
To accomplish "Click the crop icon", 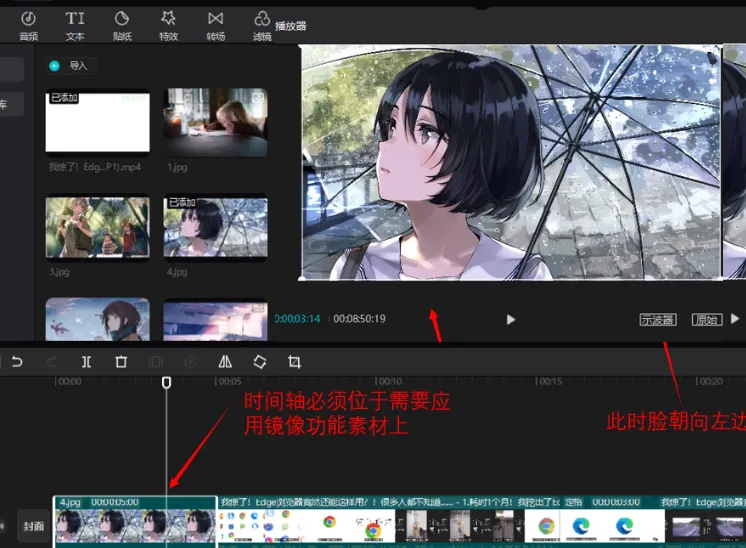I will click(294, 362).
